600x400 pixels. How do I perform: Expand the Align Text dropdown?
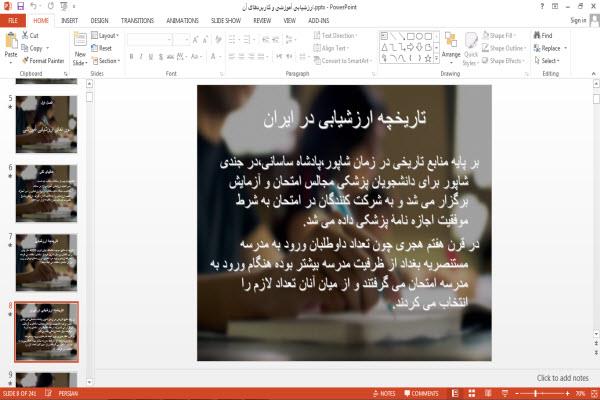(331, 48)
